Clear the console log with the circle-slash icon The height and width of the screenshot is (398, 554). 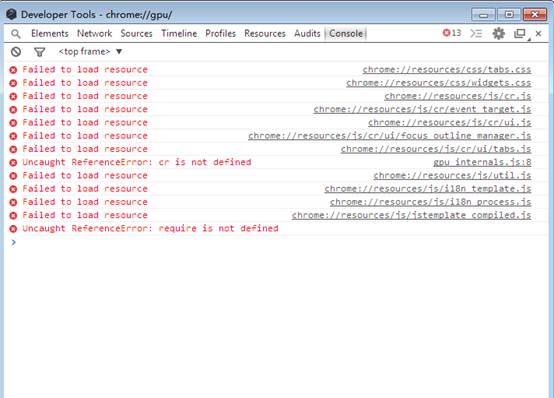tap(16, 52)
